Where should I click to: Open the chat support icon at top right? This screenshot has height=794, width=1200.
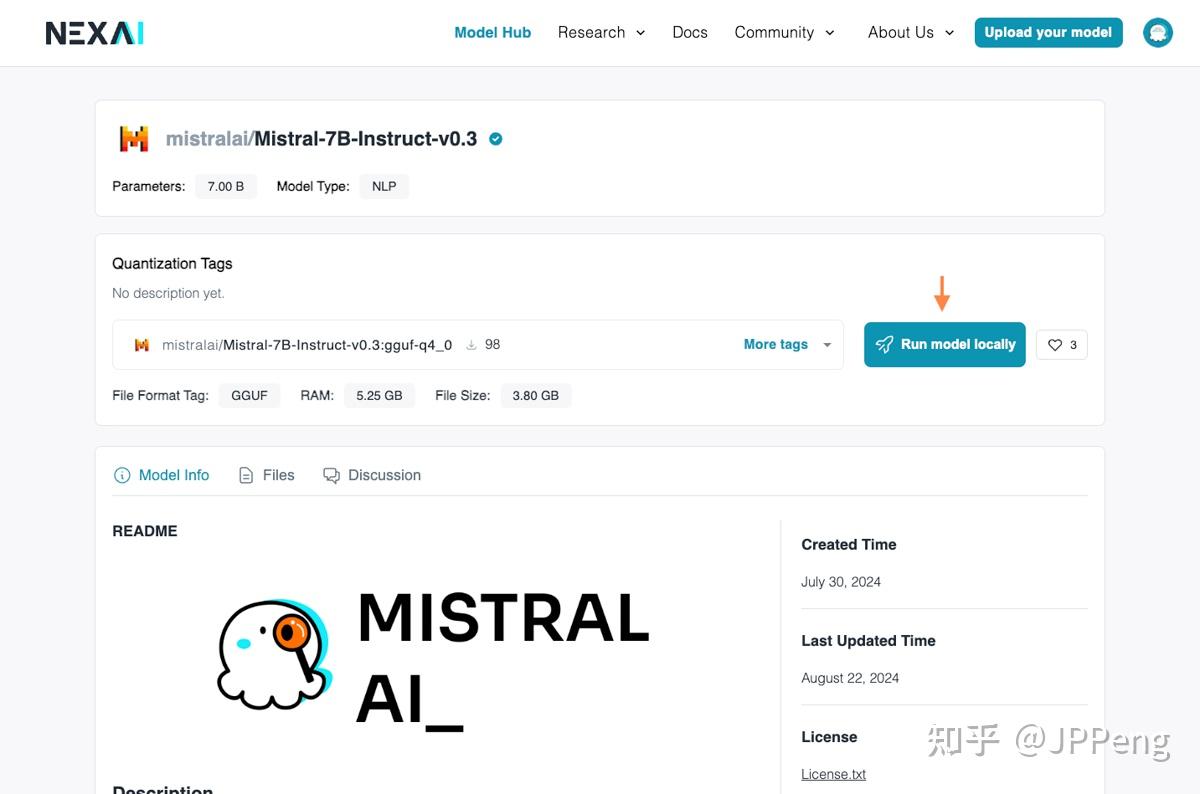pyautogui.click(x=1157, y=32)
